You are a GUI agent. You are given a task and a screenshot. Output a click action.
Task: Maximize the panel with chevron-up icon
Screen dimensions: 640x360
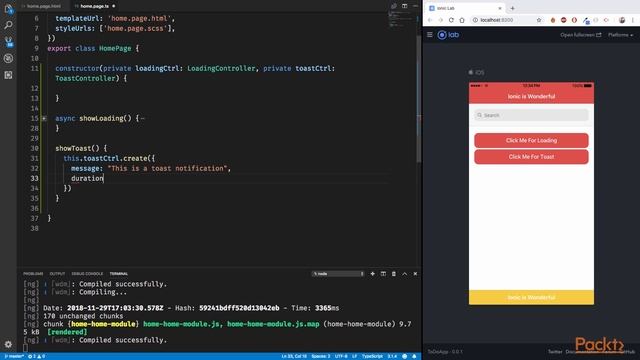[x=404, y=274]
